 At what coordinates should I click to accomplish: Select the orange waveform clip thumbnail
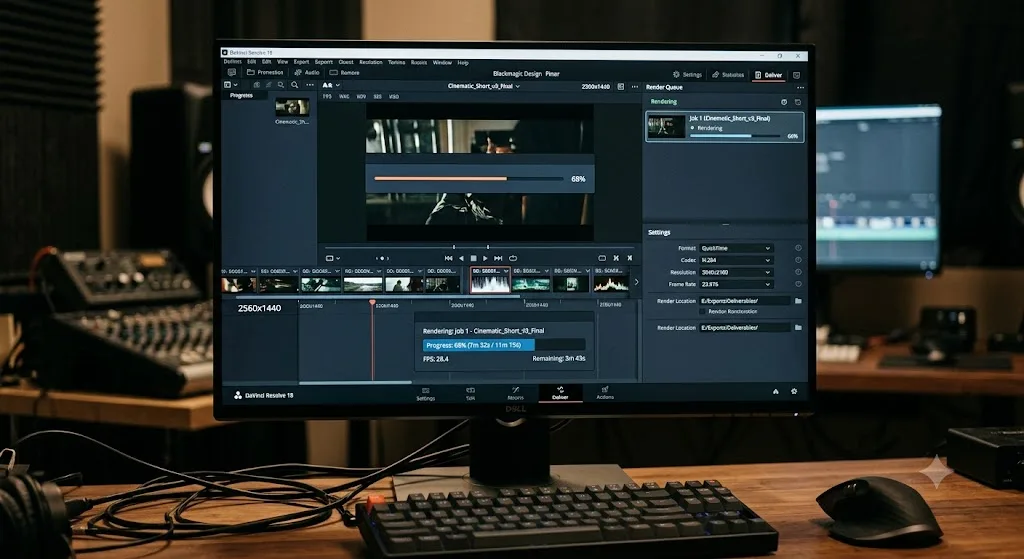(611, 280)
